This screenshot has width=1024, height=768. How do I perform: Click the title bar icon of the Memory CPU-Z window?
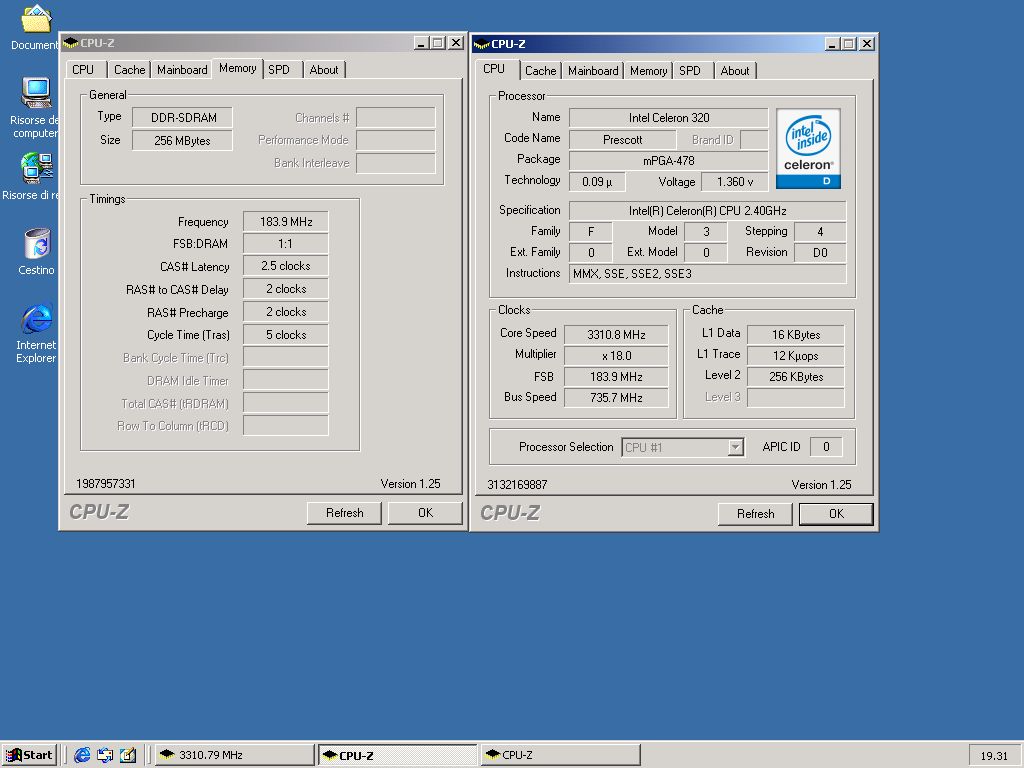(x=71, y=43)
